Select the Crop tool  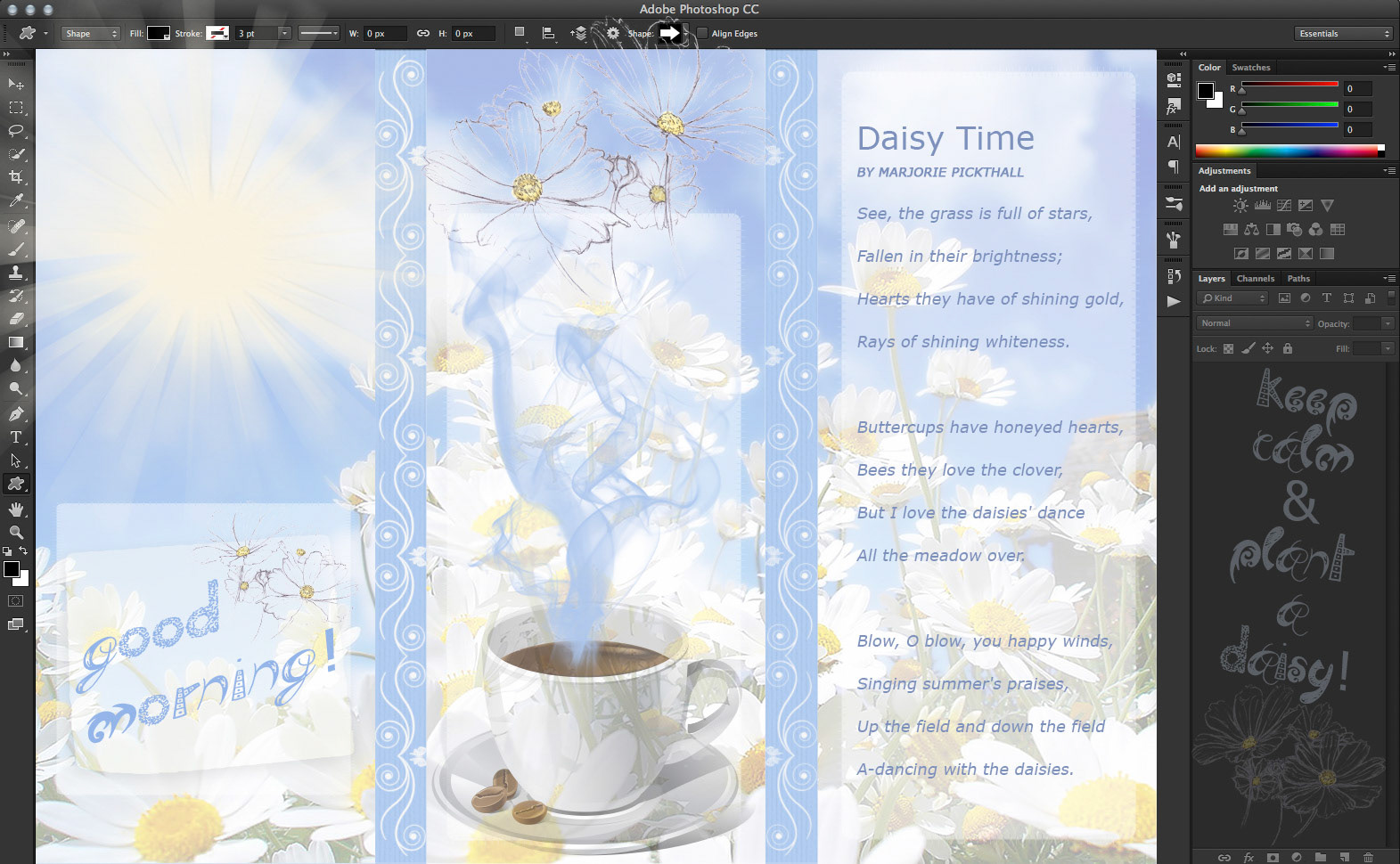point(16,177)
